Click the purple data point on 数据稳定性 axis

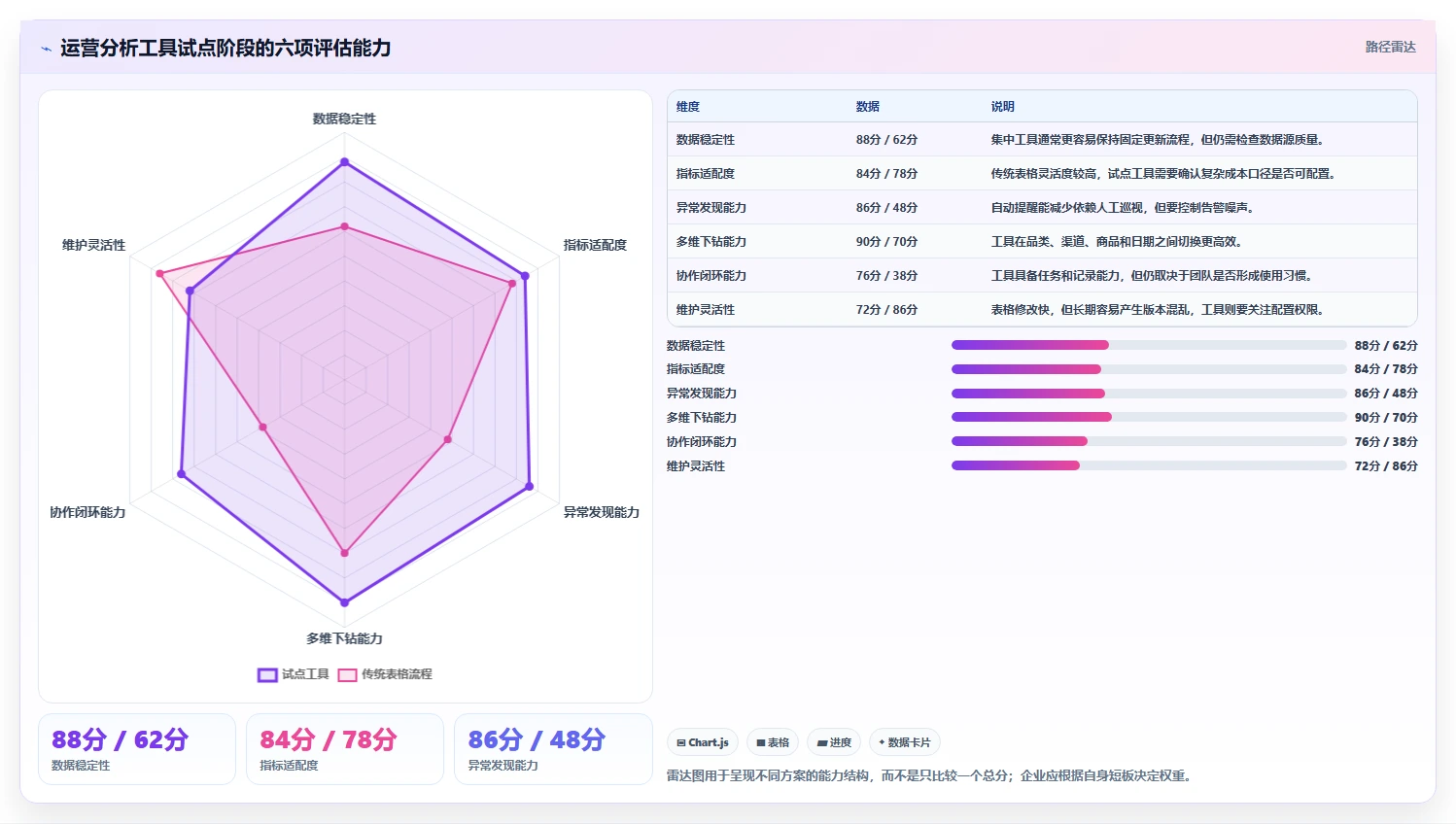click(x=344, y=162)
